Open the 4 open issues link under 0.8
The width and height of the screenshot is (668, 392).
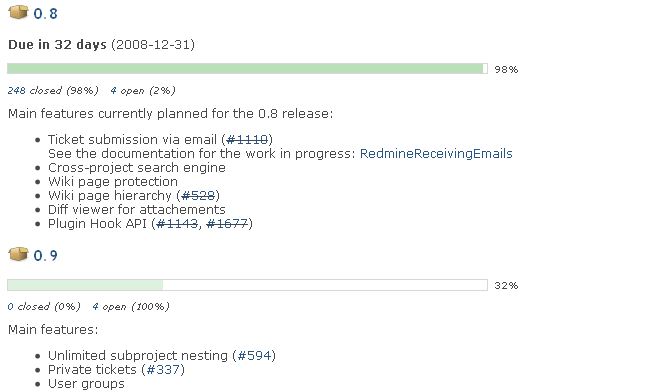(x=113, y=90)
